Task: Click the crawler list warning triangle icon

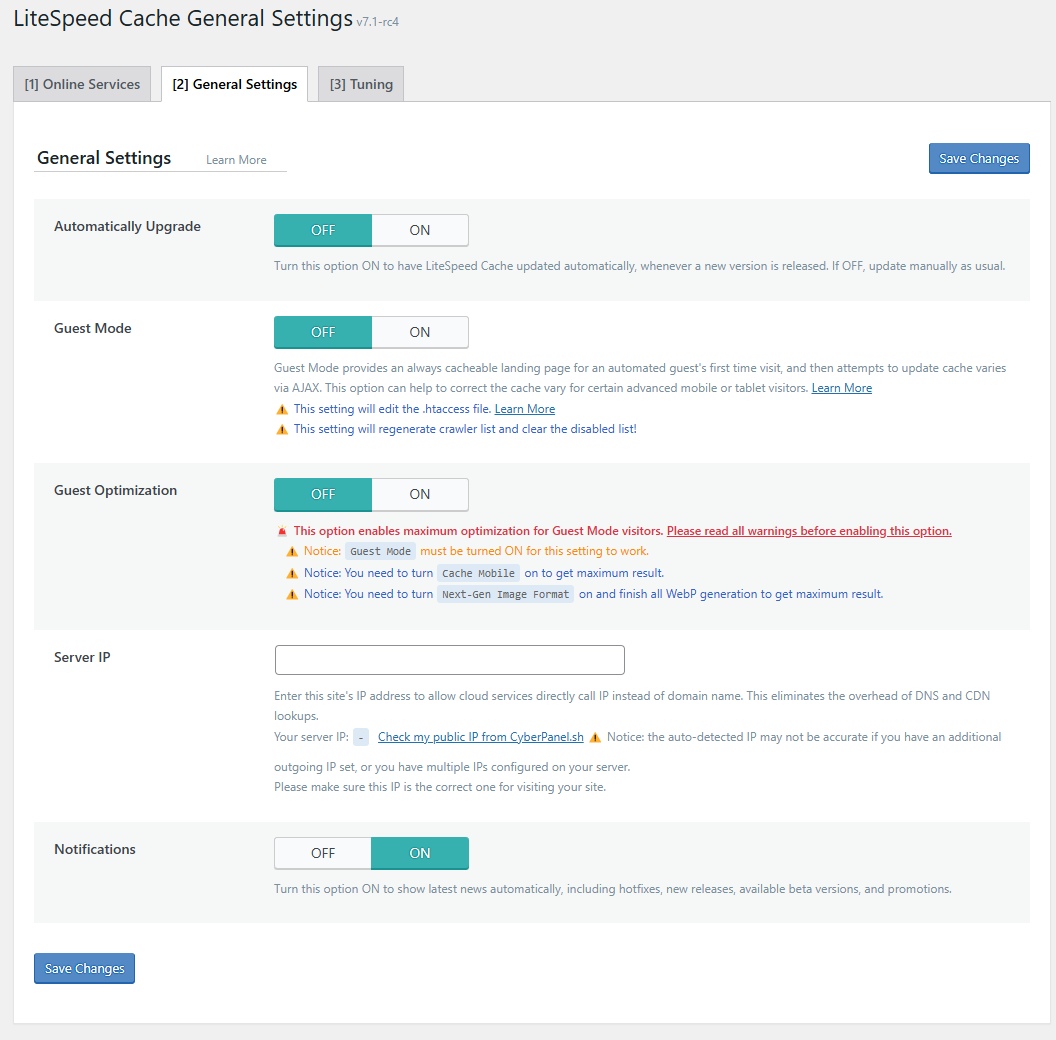Action: [282, 430]
